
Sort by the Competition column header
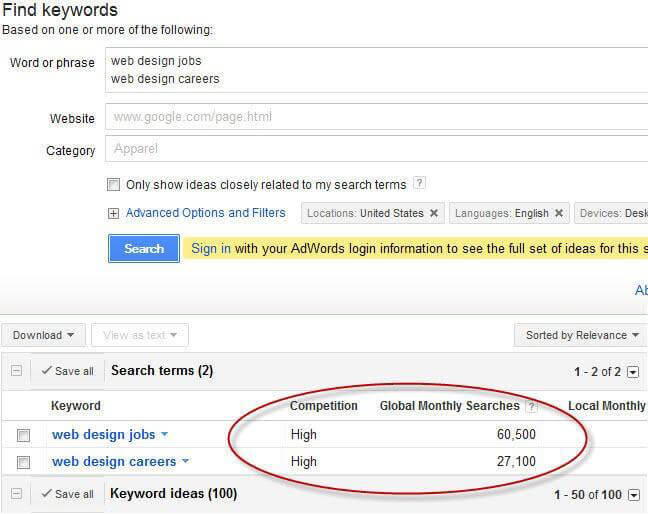323,406
